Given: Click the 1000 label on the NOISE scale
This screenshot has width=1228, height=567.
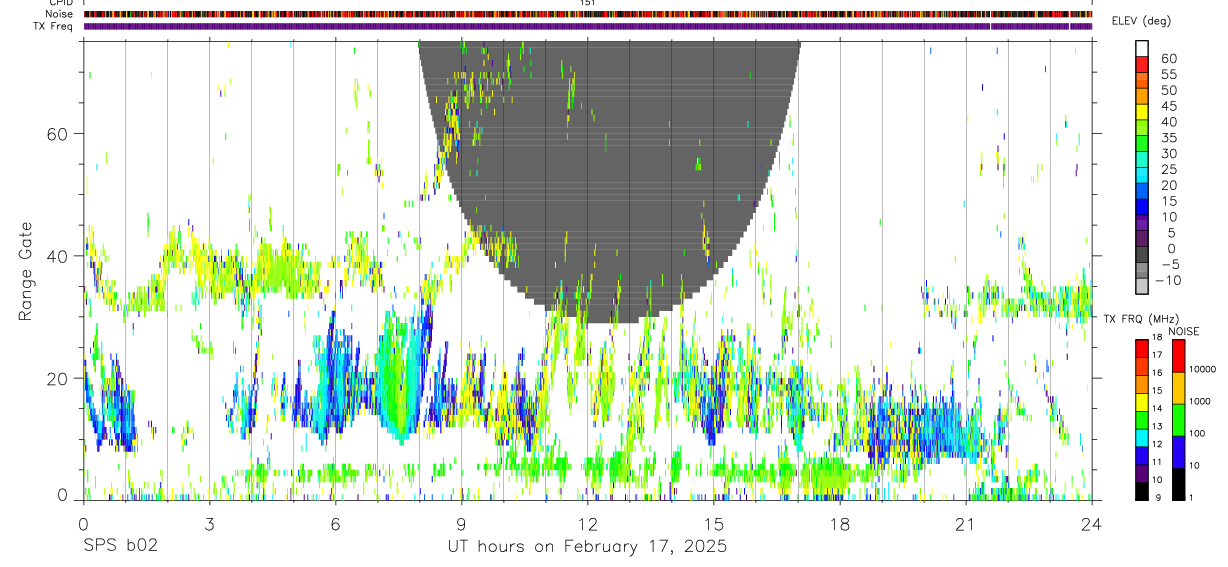Looking at the screenshot, I should click(x=1199, y=401).
